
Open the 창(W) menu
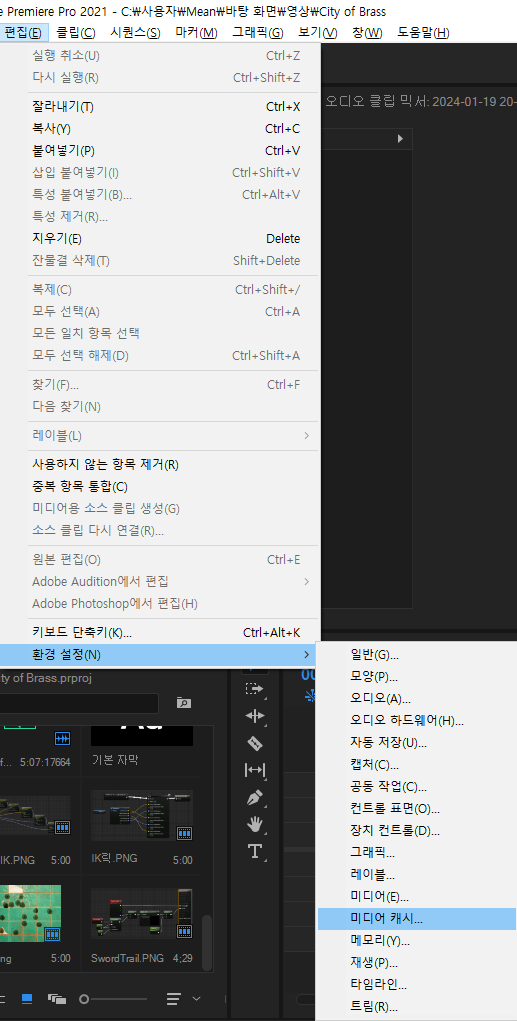(x=367, y=33)
